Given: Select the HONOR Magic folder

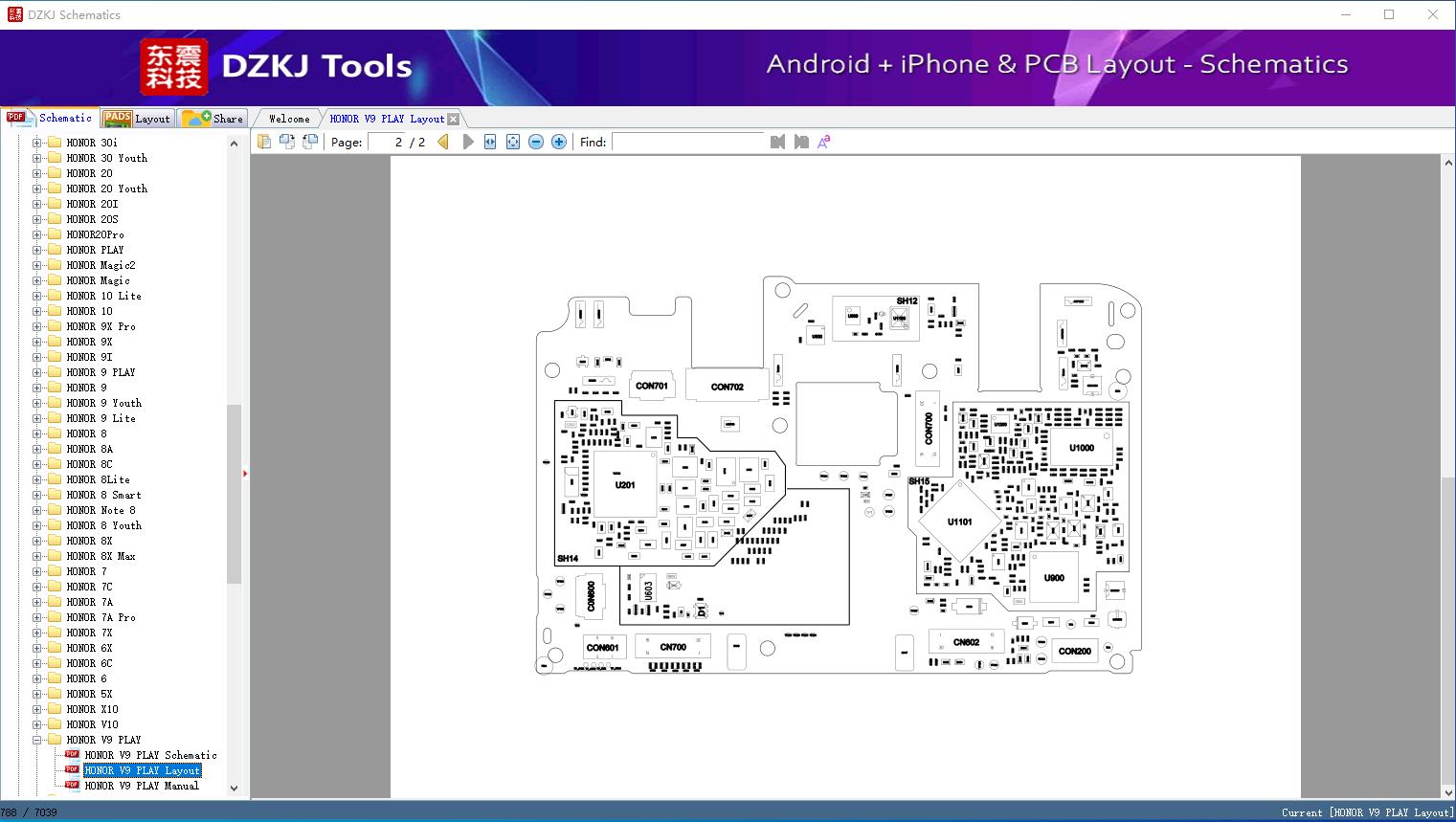Looking at the screenshot, I should click(x=98, y=280).
